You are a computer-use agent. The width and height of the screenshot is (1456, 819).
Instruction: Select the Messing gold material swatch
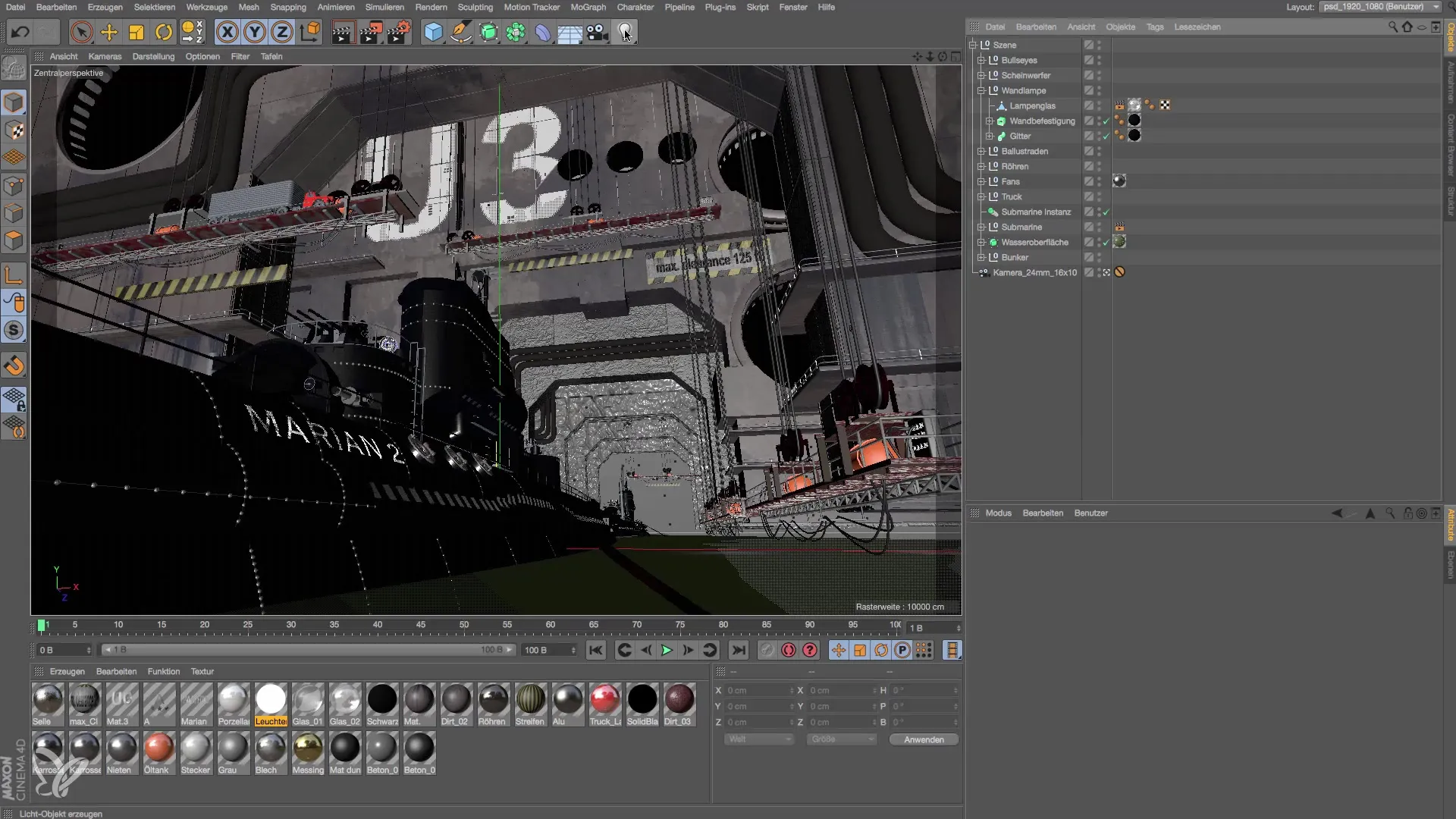pos(308,753)
